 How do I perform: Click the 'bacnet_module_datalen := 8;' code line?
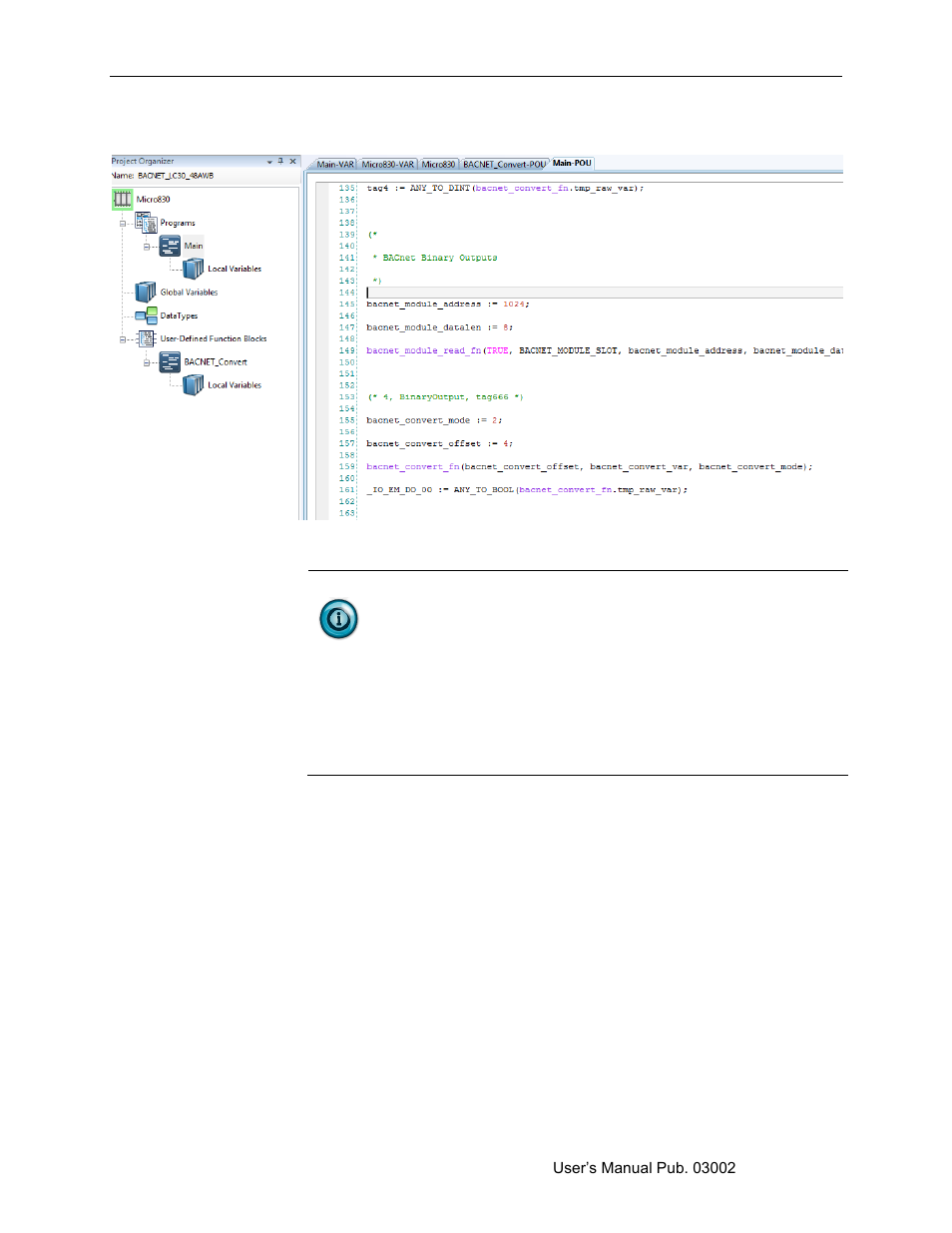click(440, 327)
